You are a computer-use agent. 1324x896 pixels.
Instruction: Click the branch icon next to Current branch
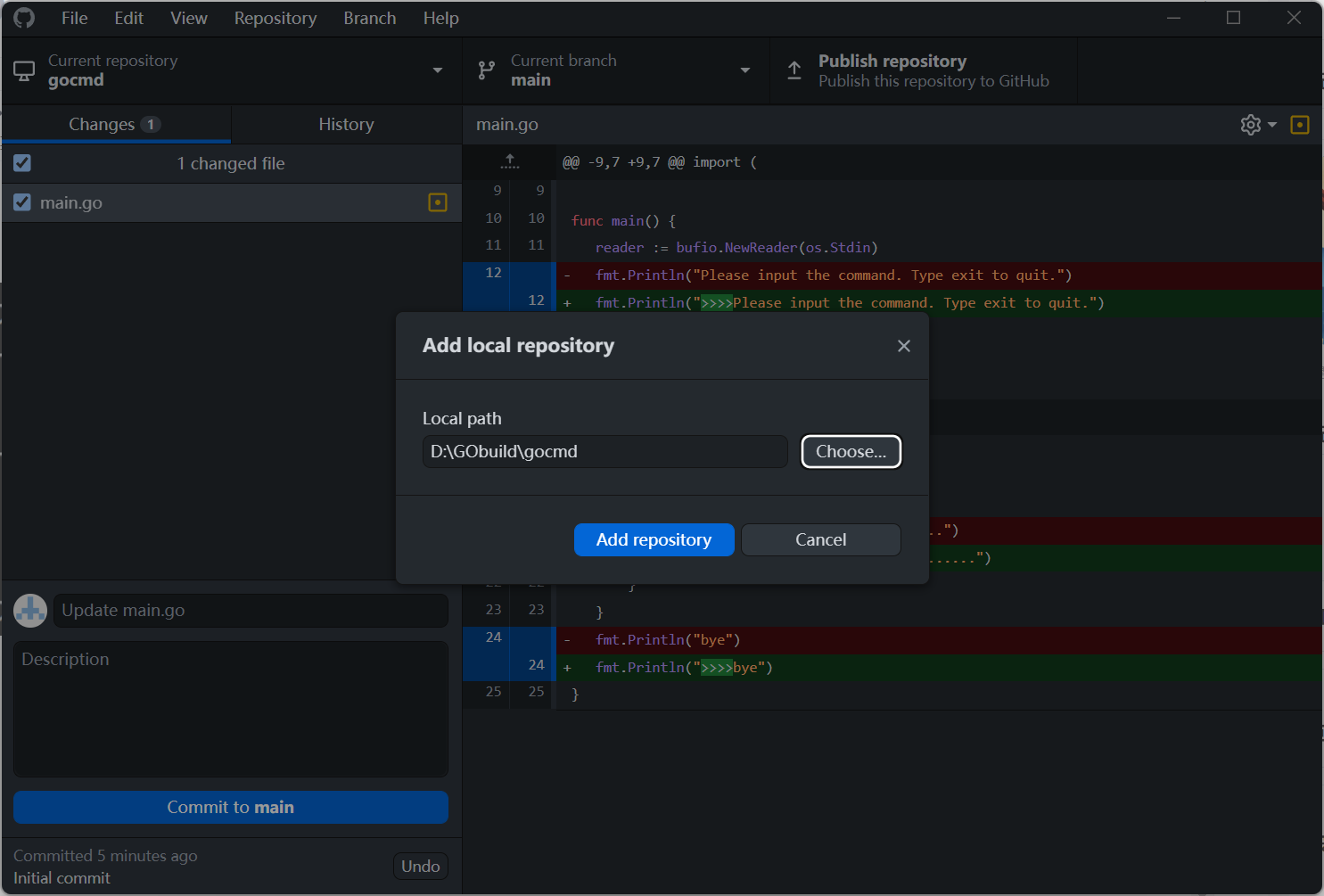coord(486,70)
